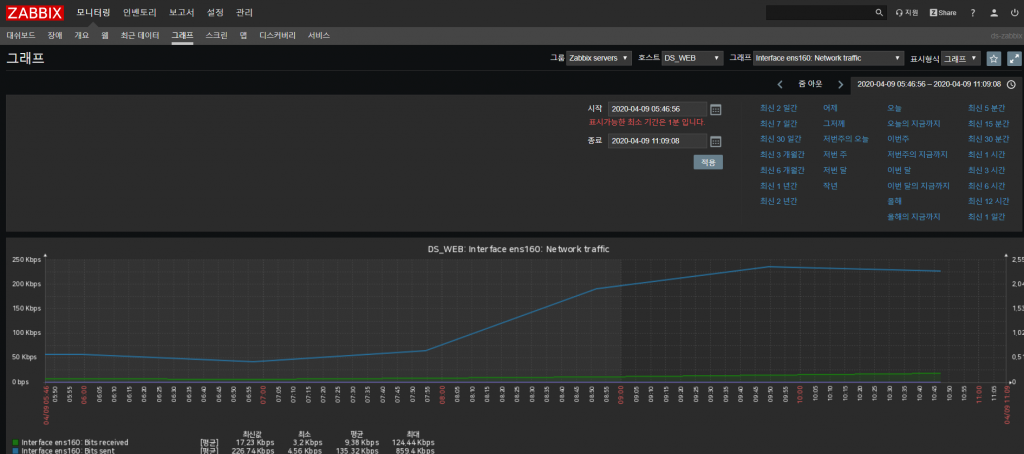Image resolution: width=1024 pixels, height=454 pixels.
Task: Switch to the 웹 tab
Action: [104, 35]
